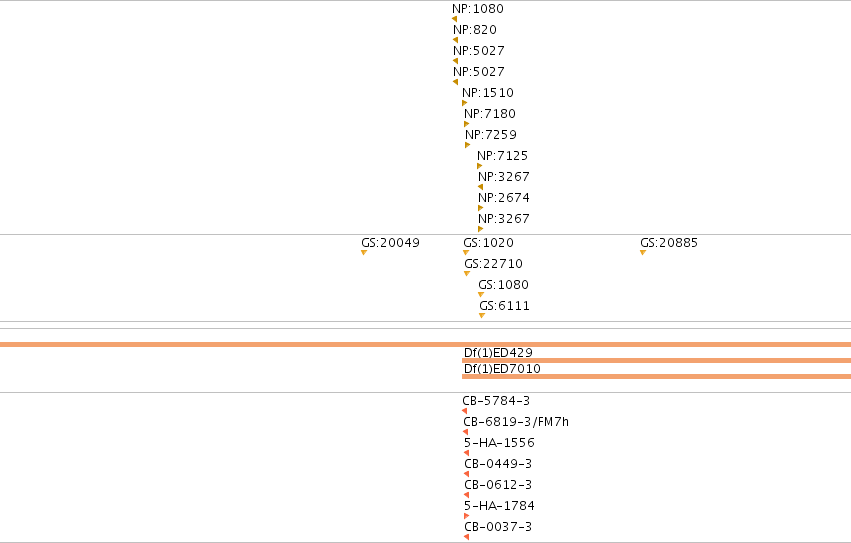
Task: Select the 5-HA-1556 insertion label
Action: click(499, 443)
